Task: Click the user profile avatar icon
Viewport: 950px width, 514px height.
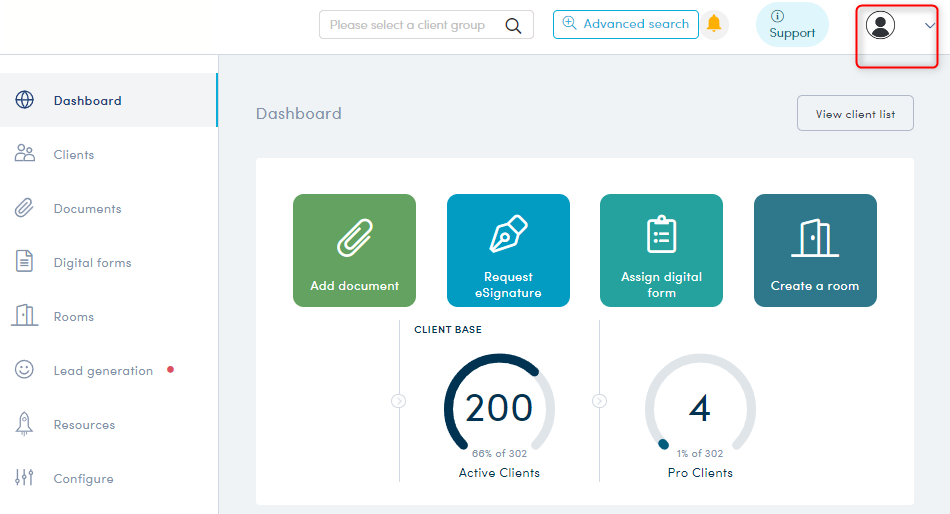Action: tap(880, 25)
